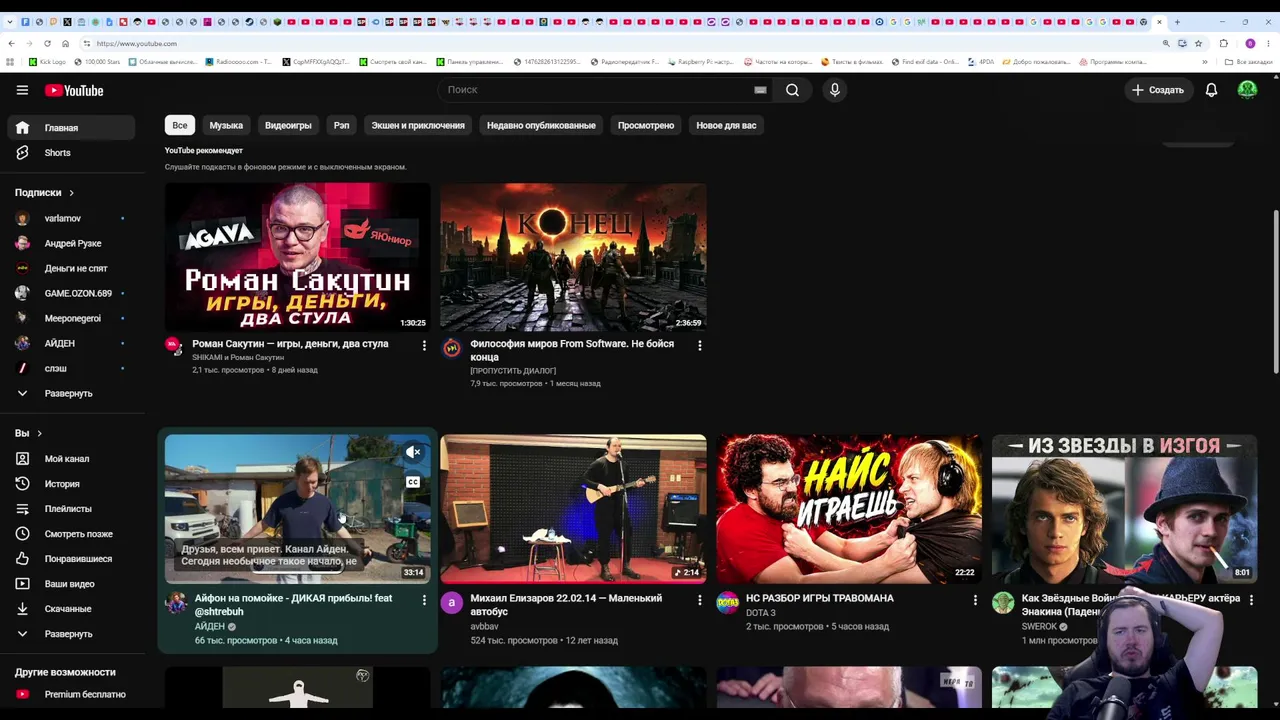1280x720 pixels.
Task: Open the GAME.OZON.689 subscription
Action: (x=71, y=293)
